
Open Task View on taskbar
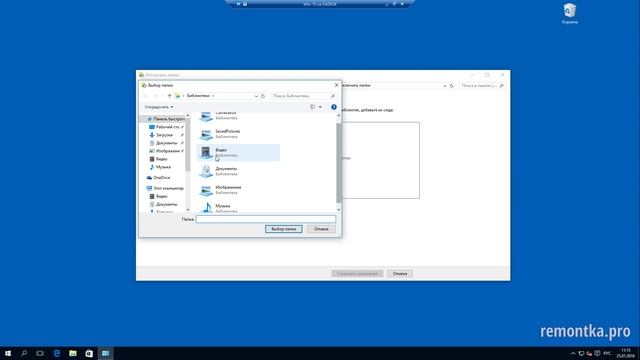point(40,353)
